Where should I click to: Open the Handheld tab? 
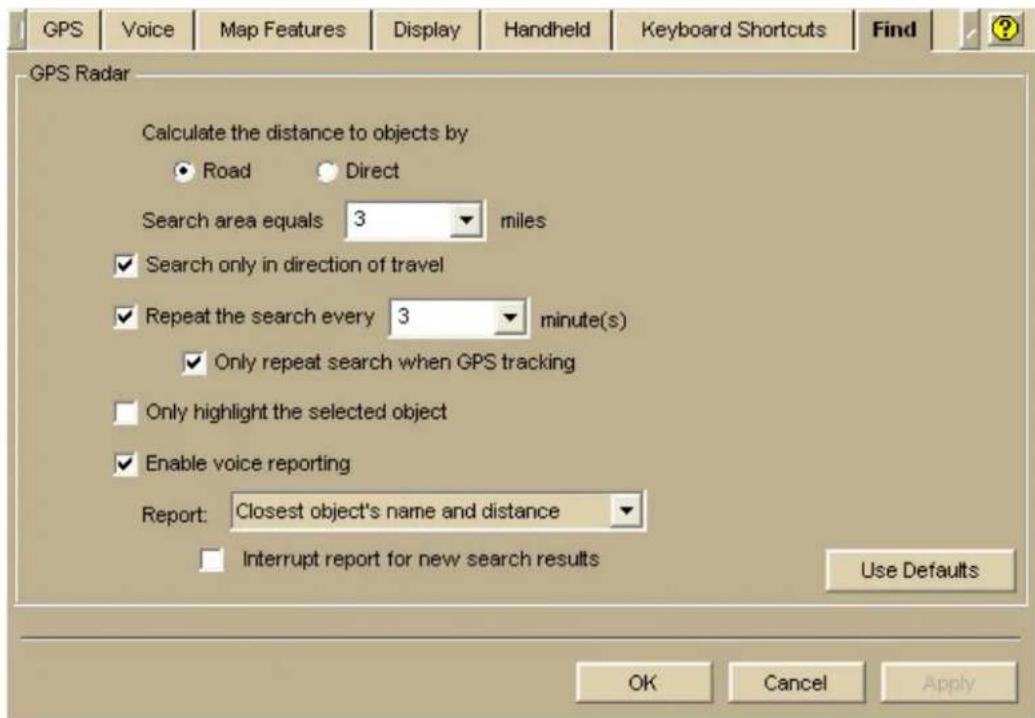coord(547,30)
